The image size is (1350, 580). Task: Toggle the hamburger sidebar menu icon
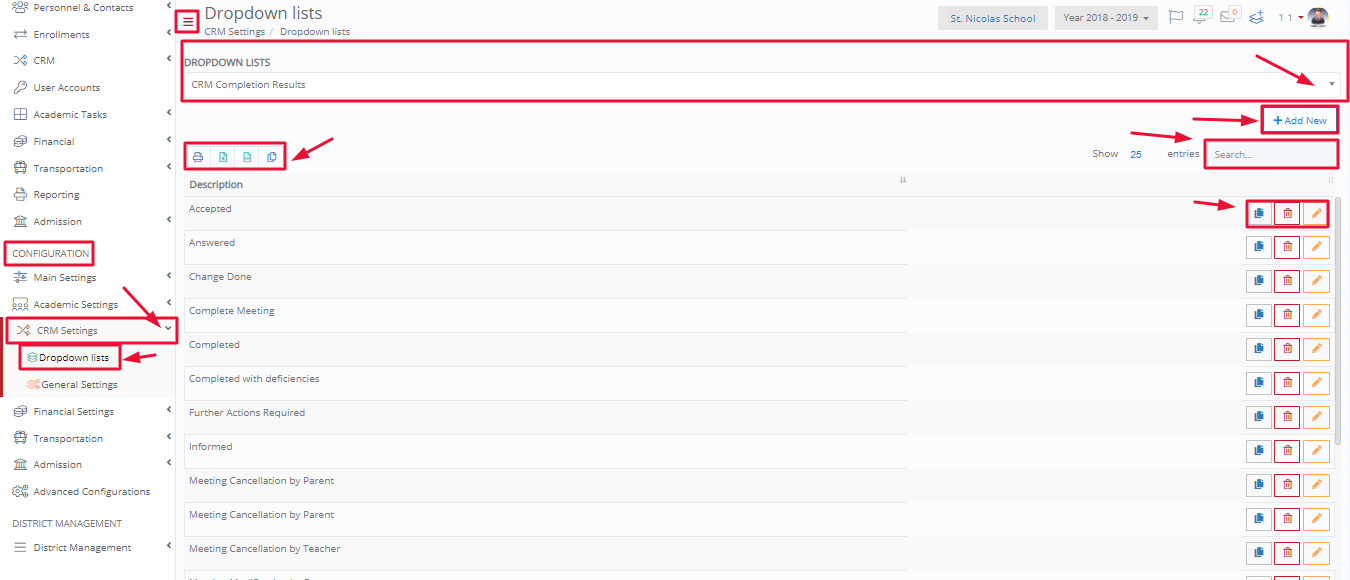coord(188,21)
